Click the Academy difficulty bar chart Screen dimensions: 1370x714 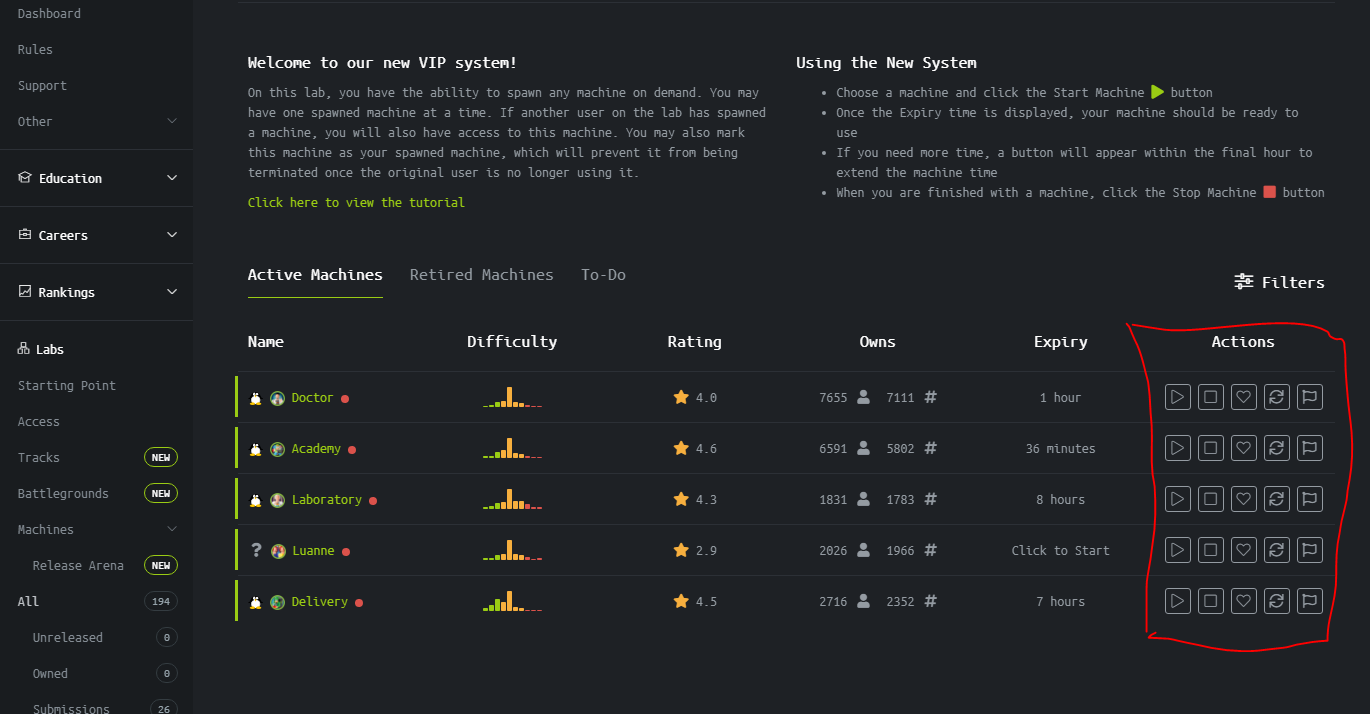(x=512, y=449)
